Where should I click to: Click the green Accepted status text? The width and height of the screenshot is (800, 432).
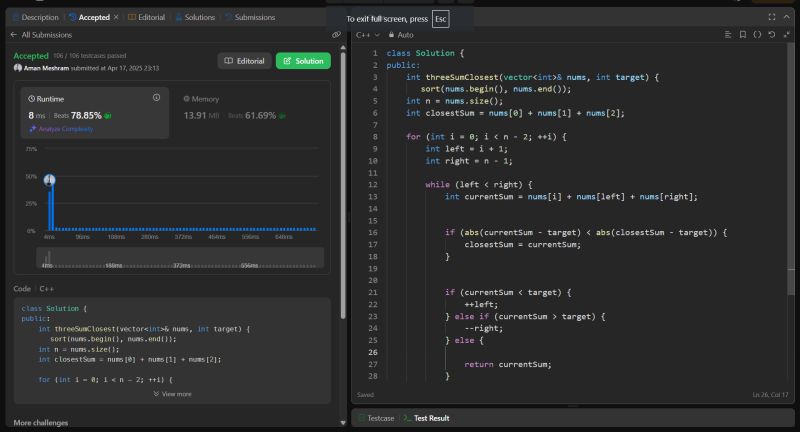(31, 56)
